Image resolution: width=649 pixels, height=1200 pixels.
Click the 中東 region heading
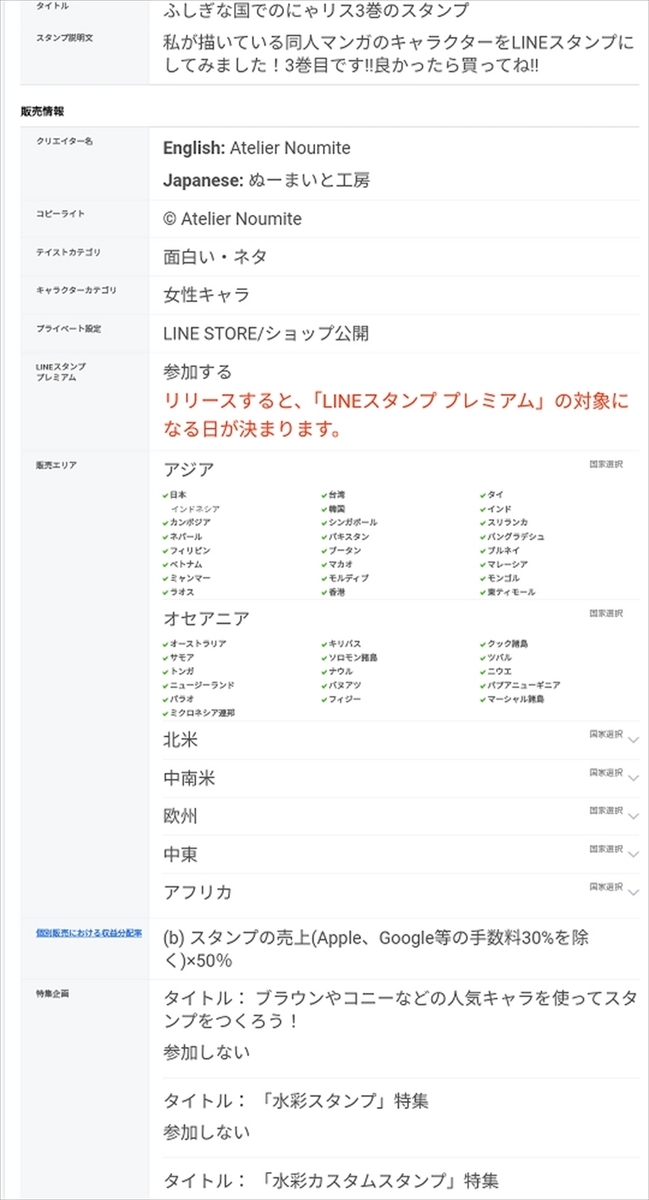coord(181,854)
